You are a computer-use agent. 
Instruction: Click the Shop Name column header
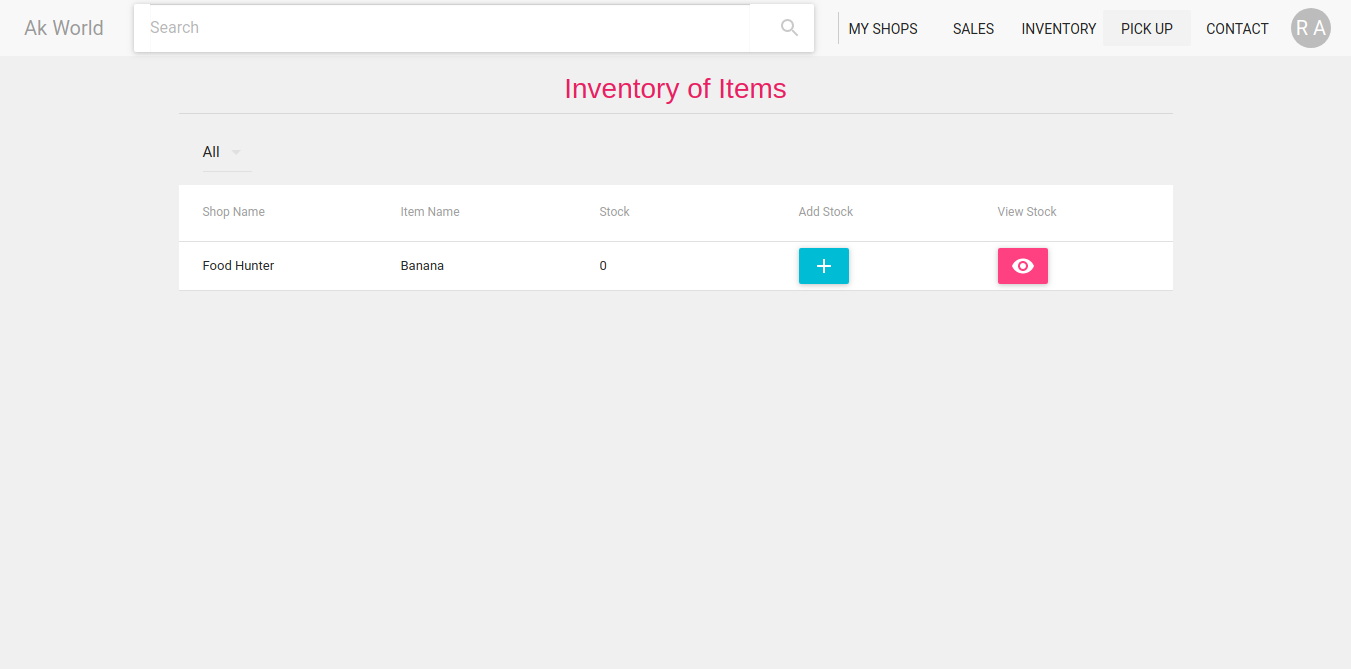(233, 212)
